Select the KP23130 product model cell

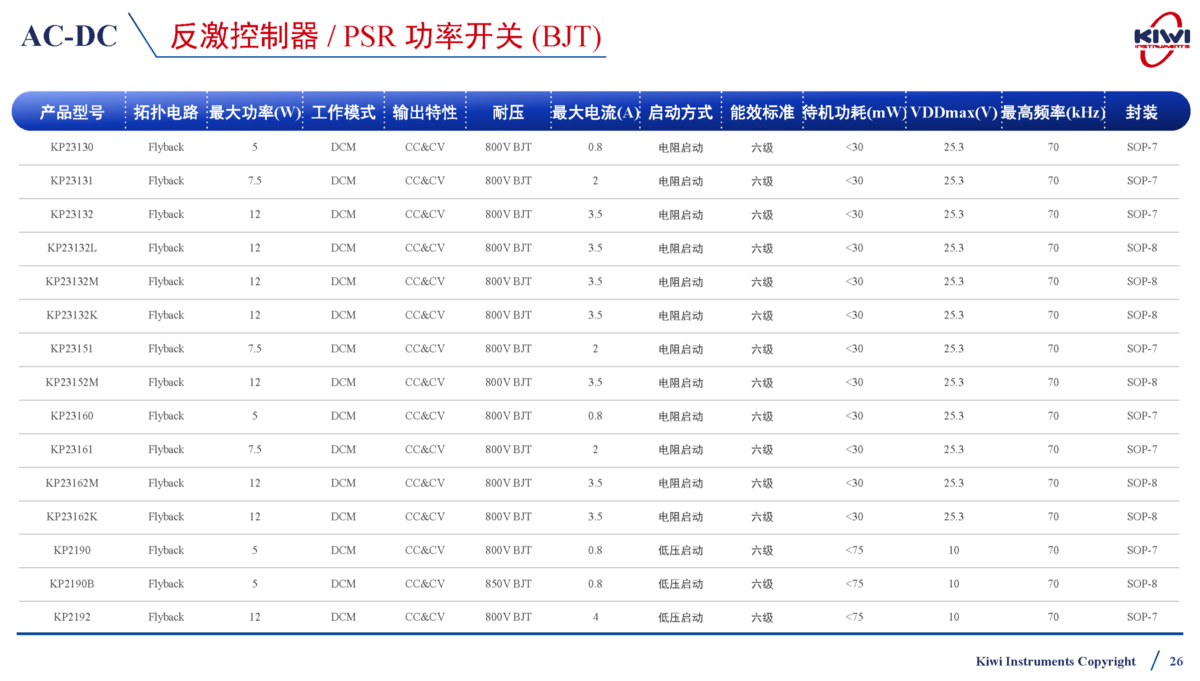(x=72, y=147)
